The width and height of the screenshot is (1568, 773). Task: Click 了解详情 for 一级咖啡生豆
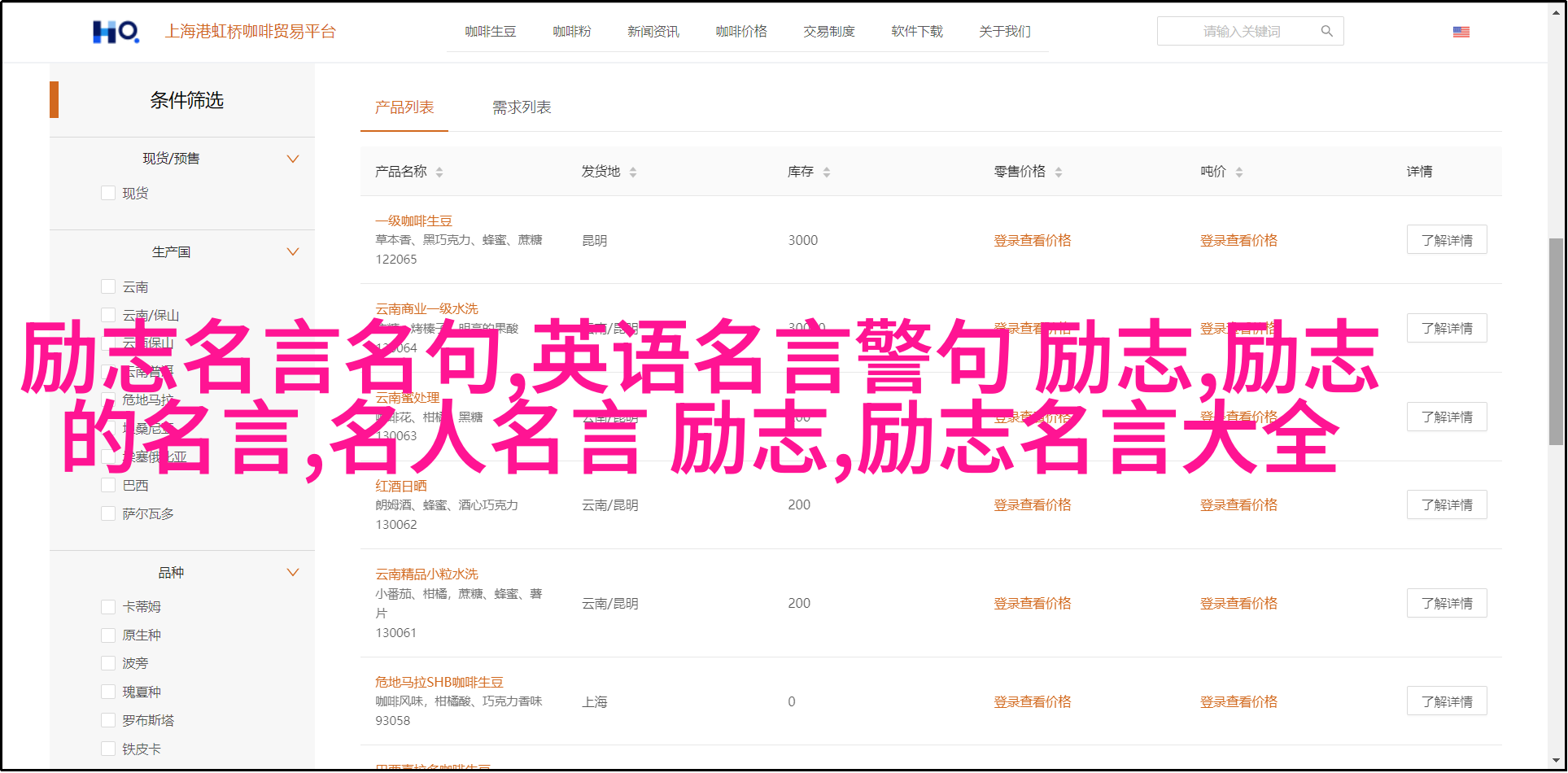tap(1446, 240)
